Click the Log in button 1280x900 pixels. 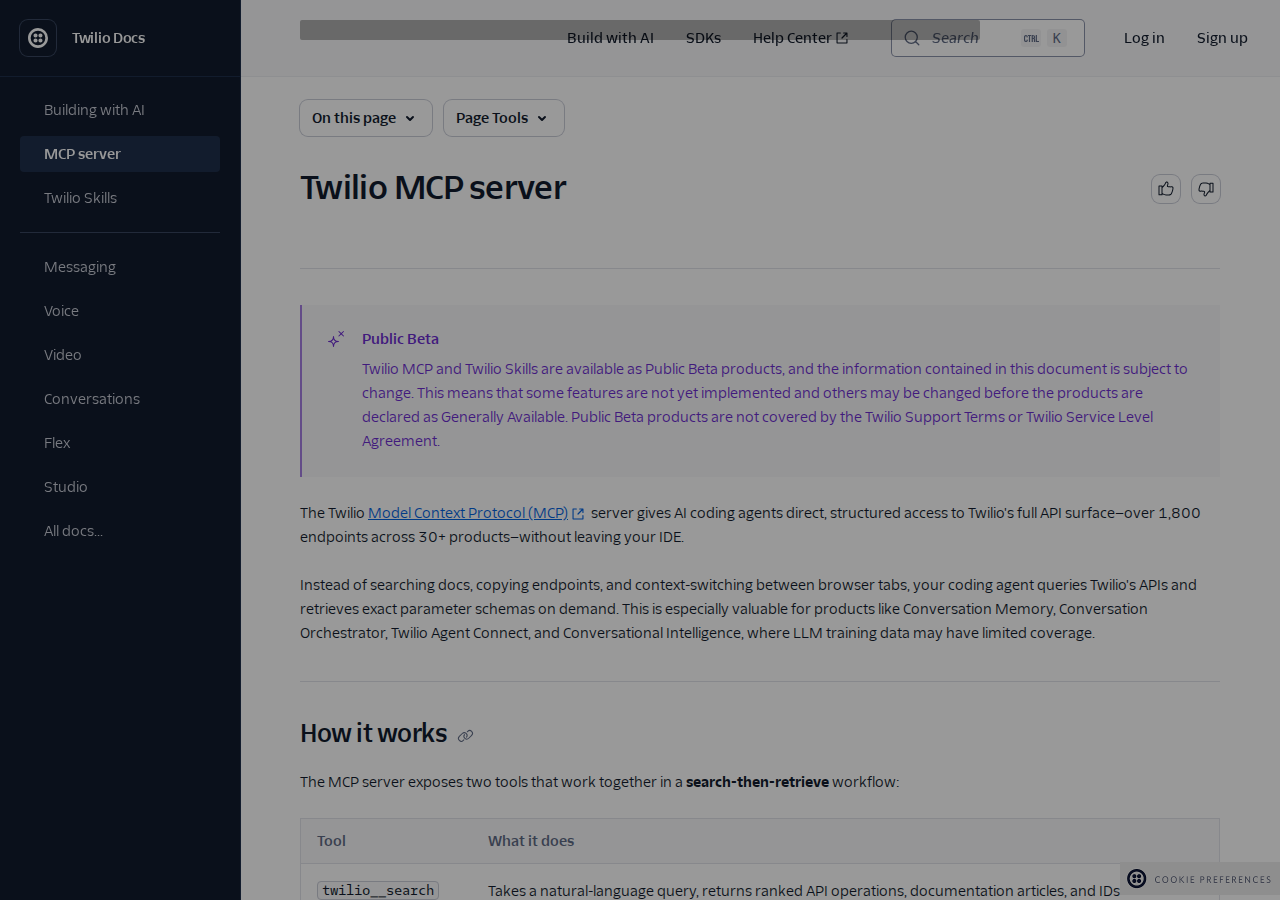(1144, 38)
